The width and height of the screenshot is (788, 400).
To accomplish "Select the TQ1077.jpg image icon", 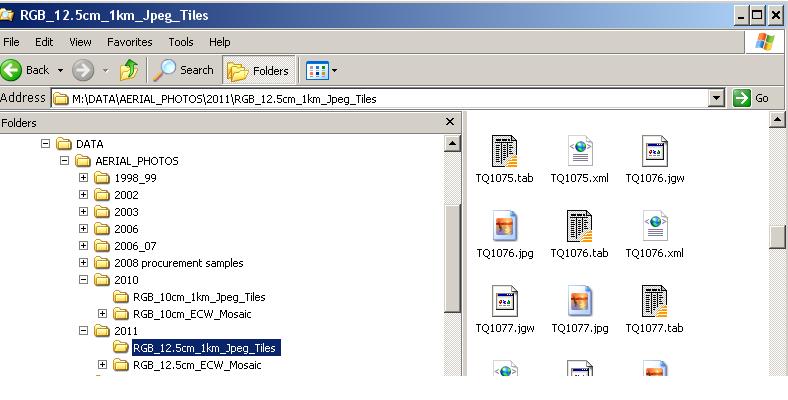I will coord(580,301).
